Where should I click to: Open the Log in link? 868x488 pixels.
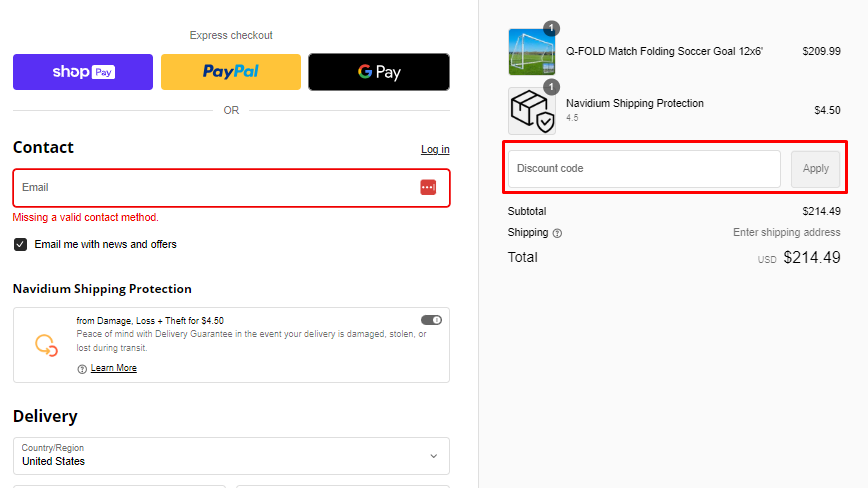[435, 149]
